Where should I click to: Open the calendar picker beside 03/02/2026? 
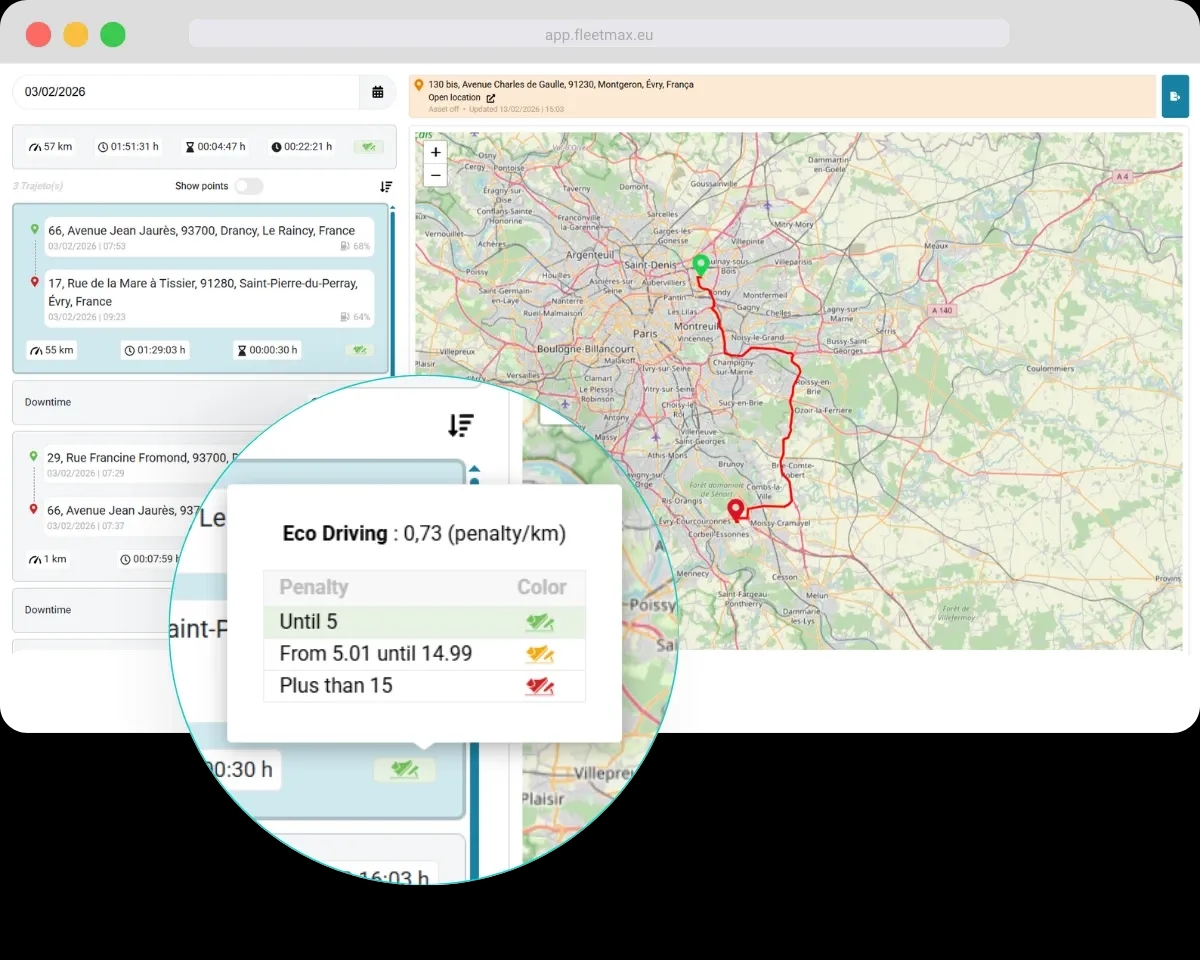pos(377,92)
